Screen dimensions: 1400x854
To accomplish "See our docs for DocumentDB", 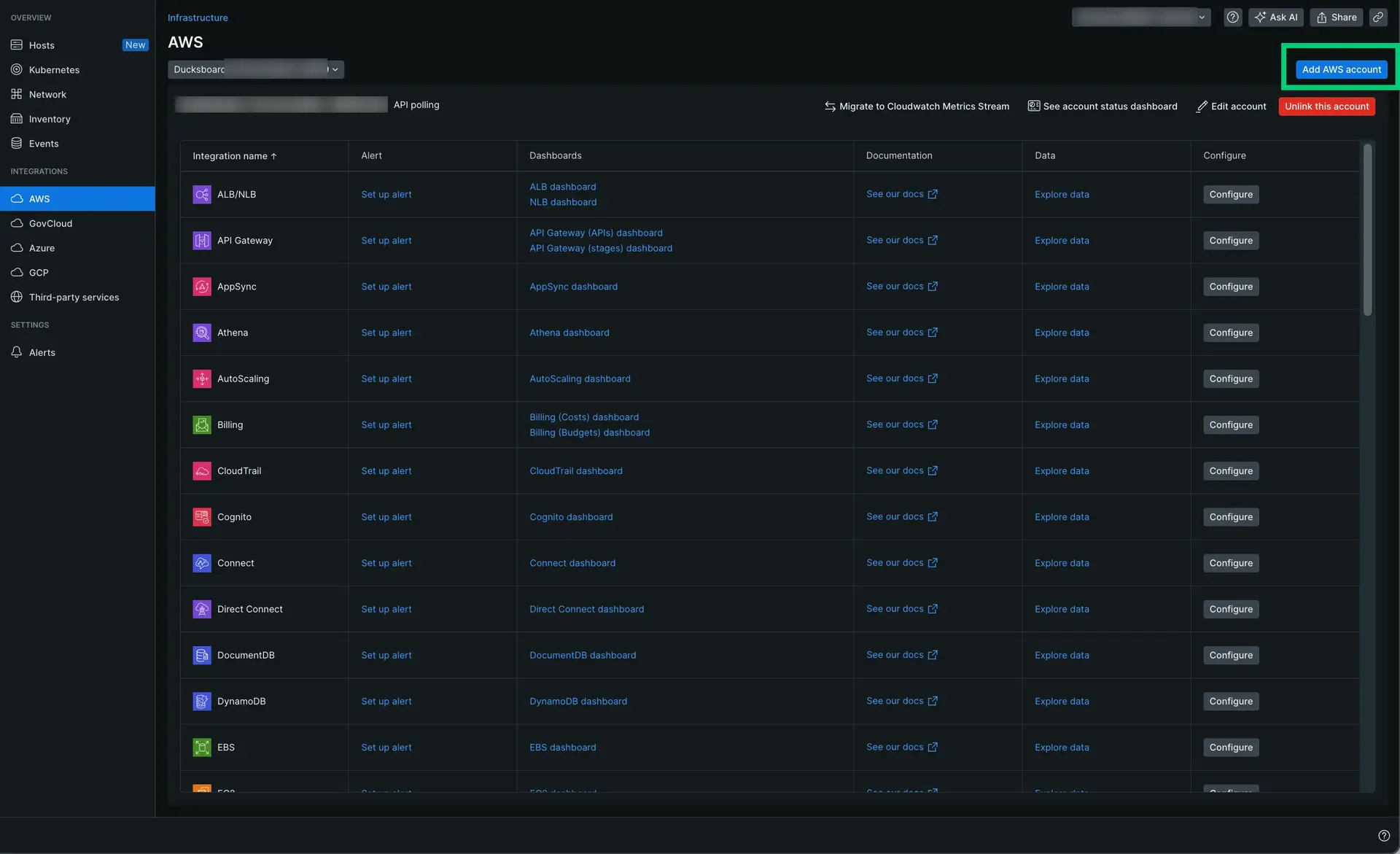I will pos(901,655).
